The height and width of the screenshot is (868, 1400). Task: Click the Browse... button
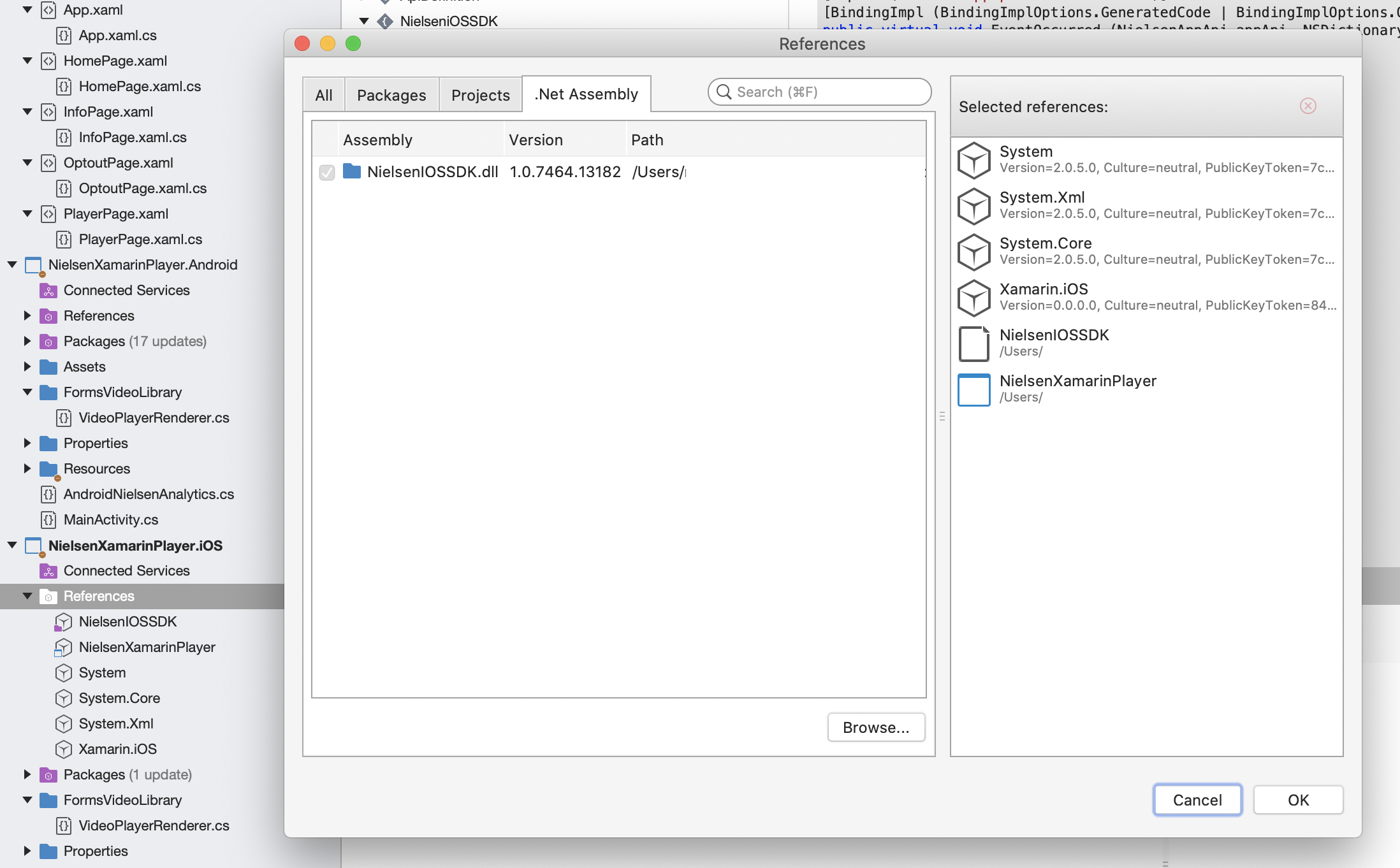(876, 727)
